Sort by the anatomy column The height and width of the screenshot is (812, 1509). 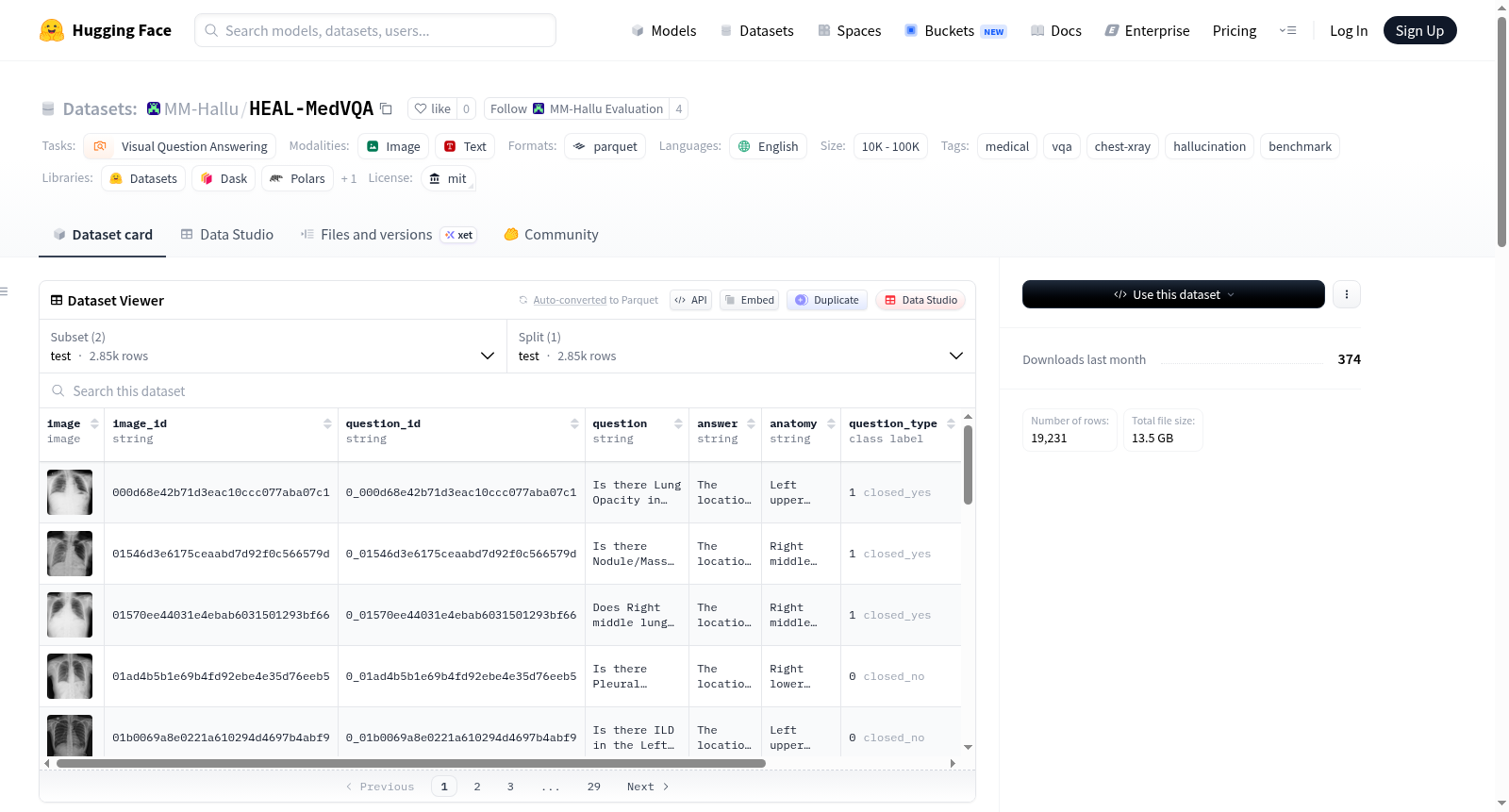tap(831, 423)
